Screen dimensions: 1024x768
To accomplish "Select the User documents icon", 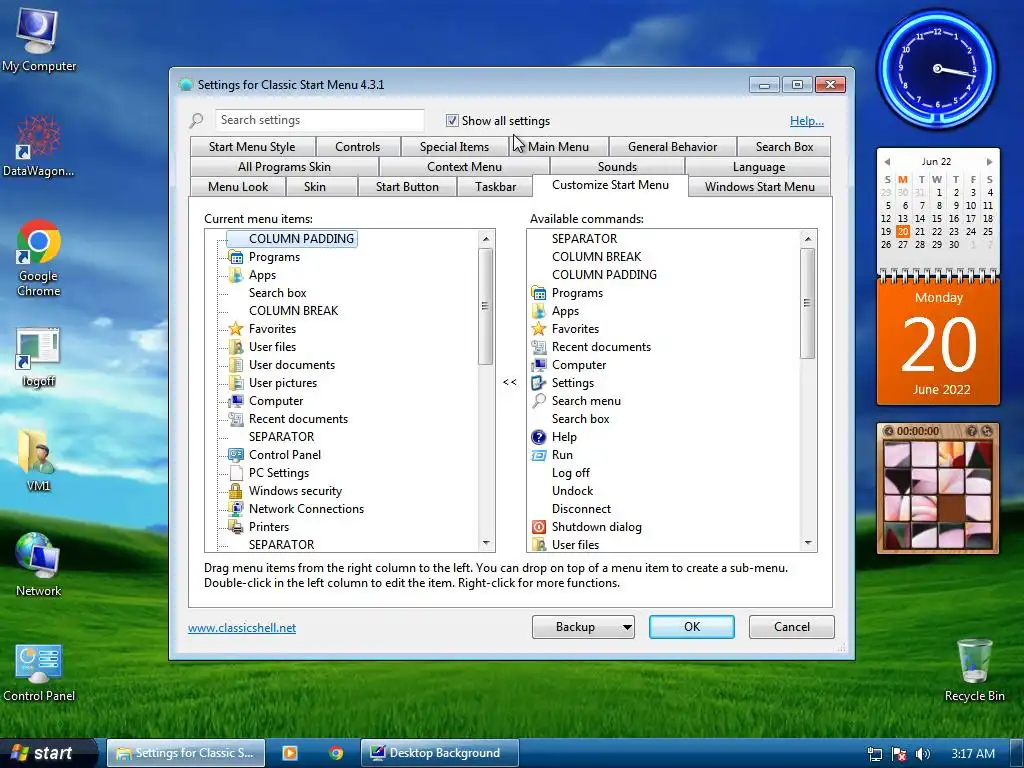I will point(236,365).
